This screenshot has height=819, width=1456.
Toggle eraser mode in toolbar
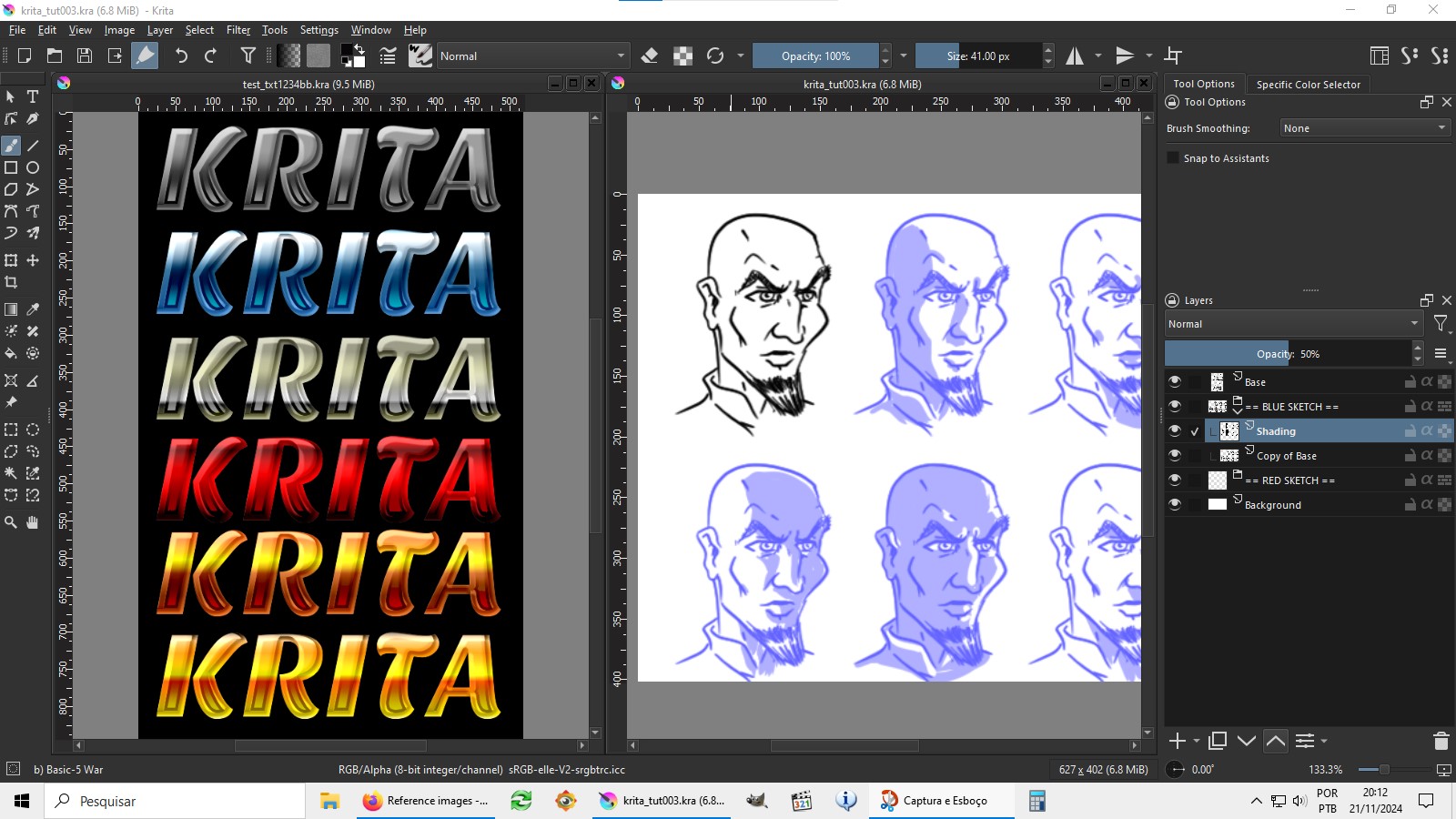click(650, 56)
